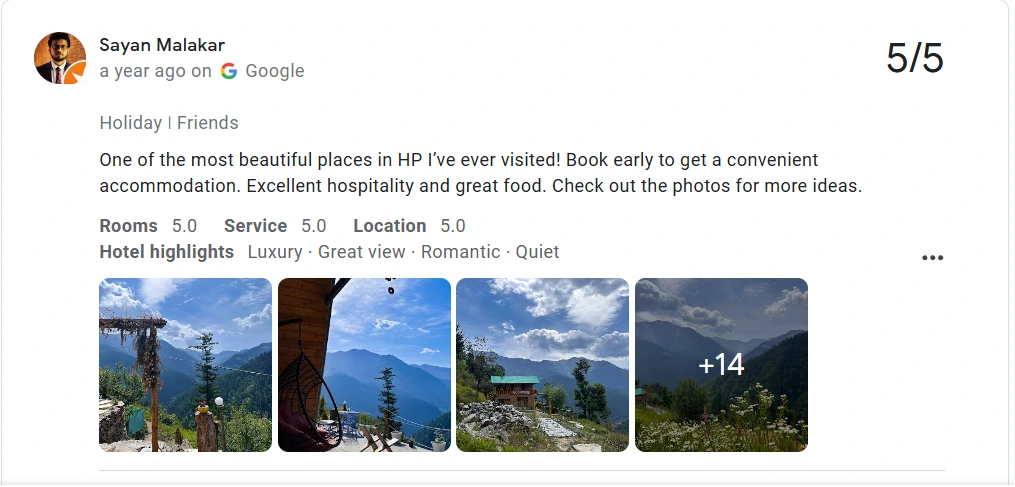Click the 5/5 overall rating
The image size is (1015, 487).
pos(914,59)
